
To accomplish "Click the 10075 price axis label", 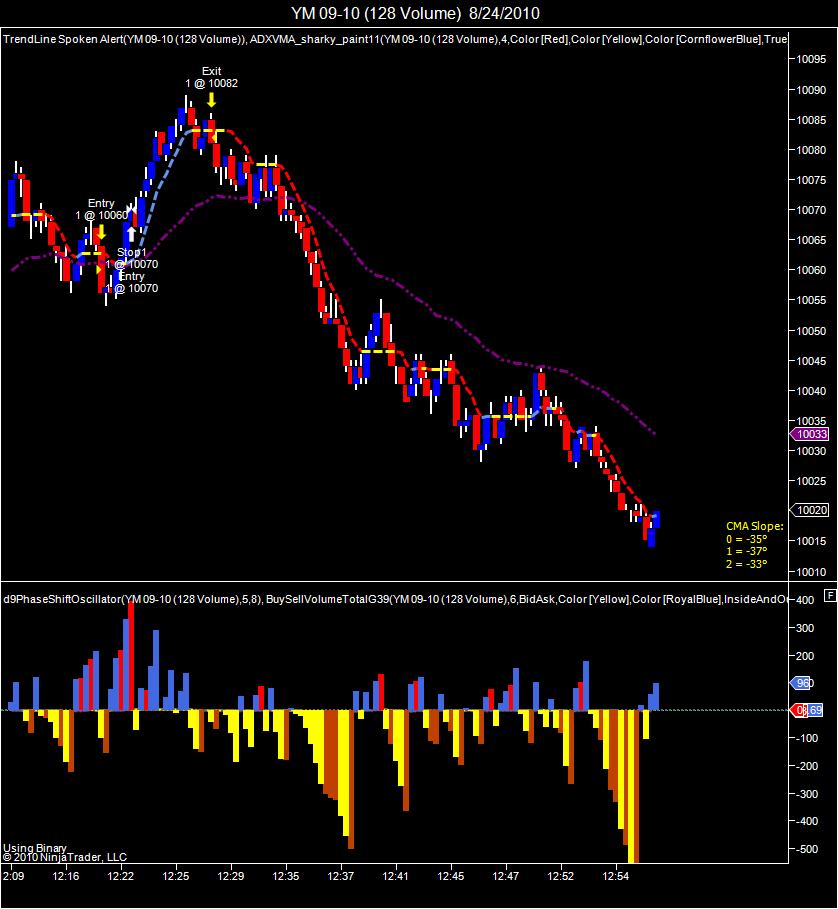I will [811, 180].
